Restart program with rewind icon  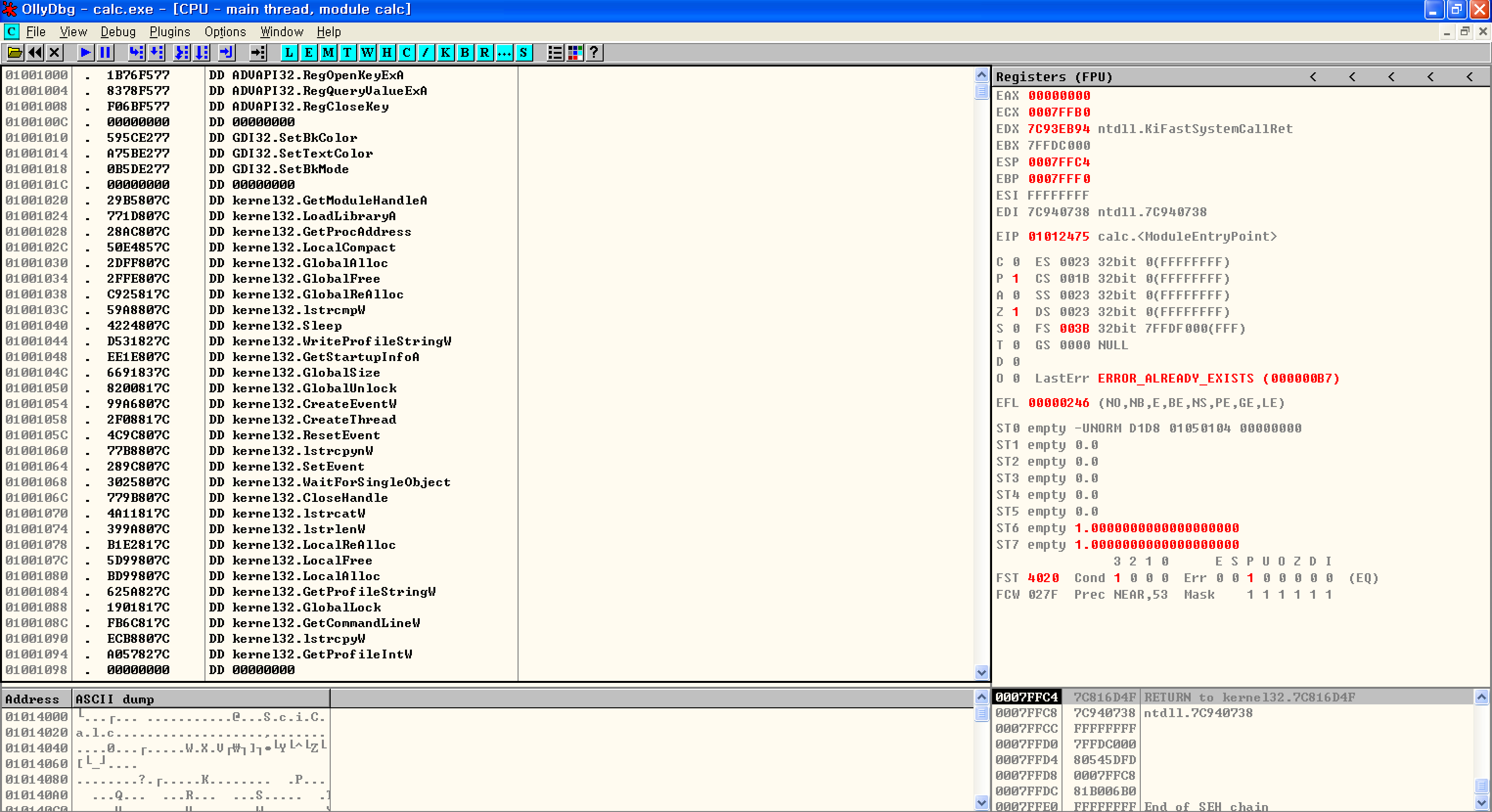coord(35,53)
